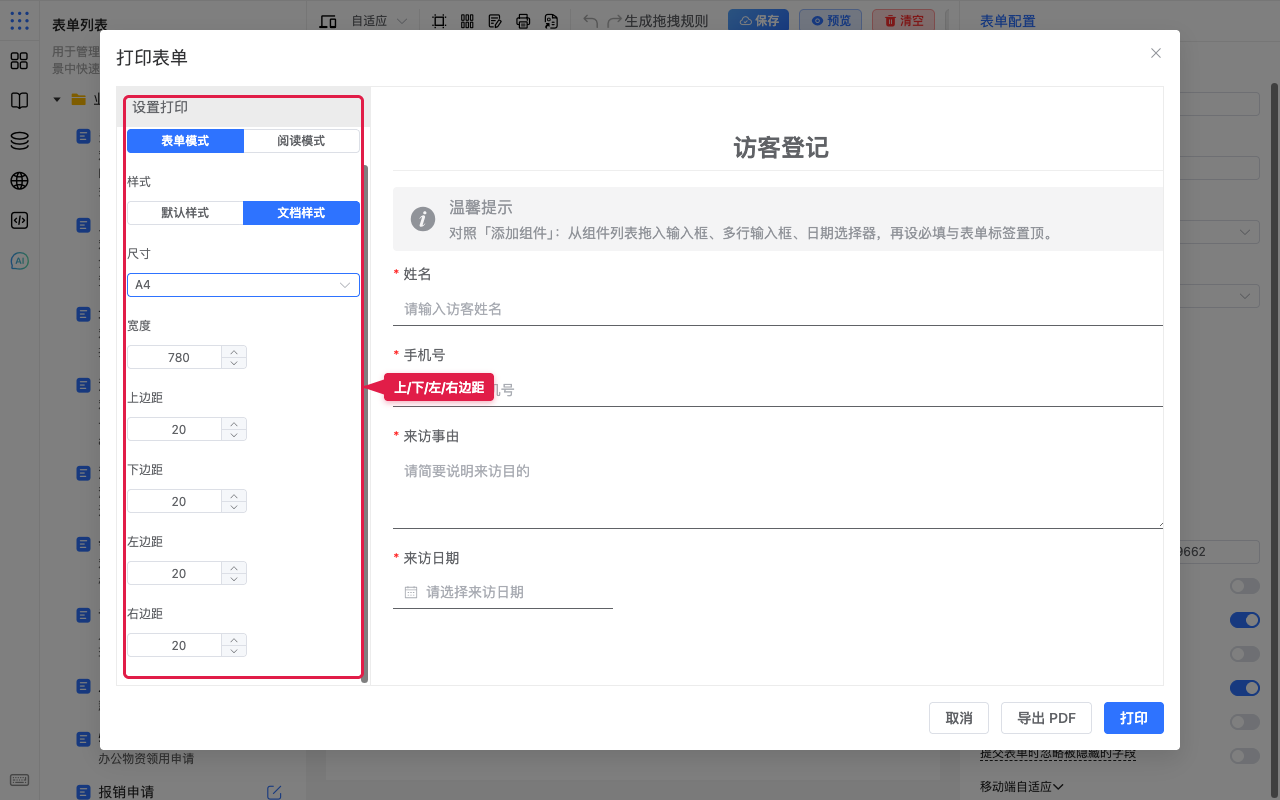
Task: Click the keyboard icon at sidebar bottom
Action: pyautogui.click(x=19, y=780)
